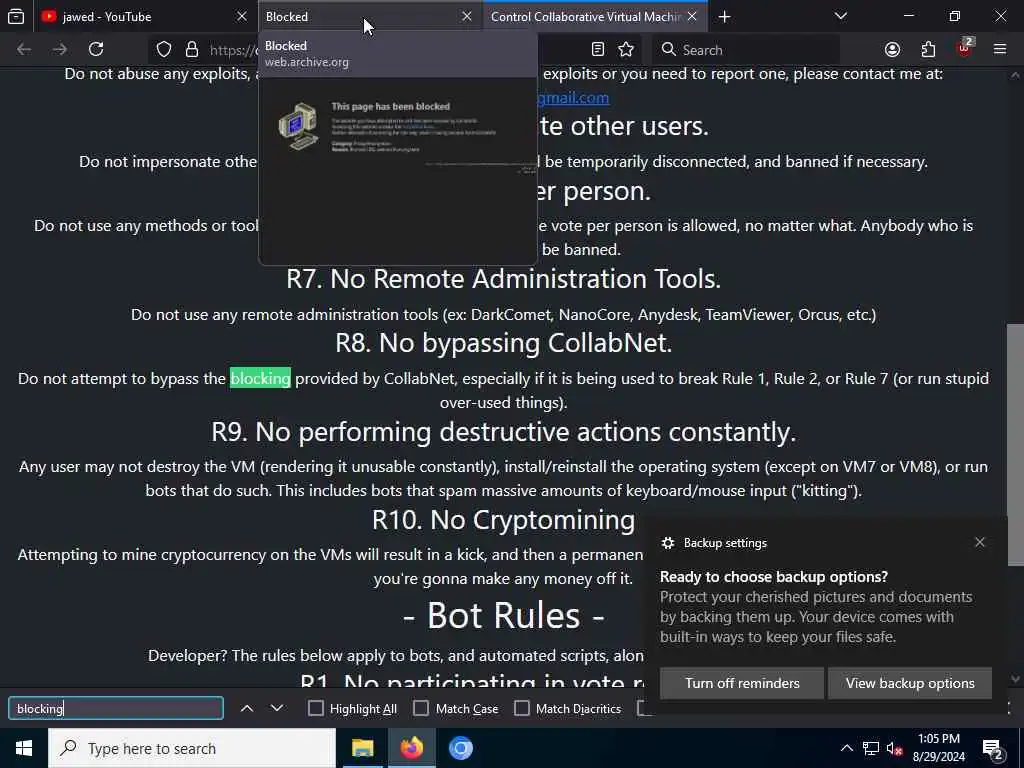Click the R7. No Remote Administration Tools heading
This screenshot has height=768, width=1024.
pyautogui.click(x=503, y=279)
